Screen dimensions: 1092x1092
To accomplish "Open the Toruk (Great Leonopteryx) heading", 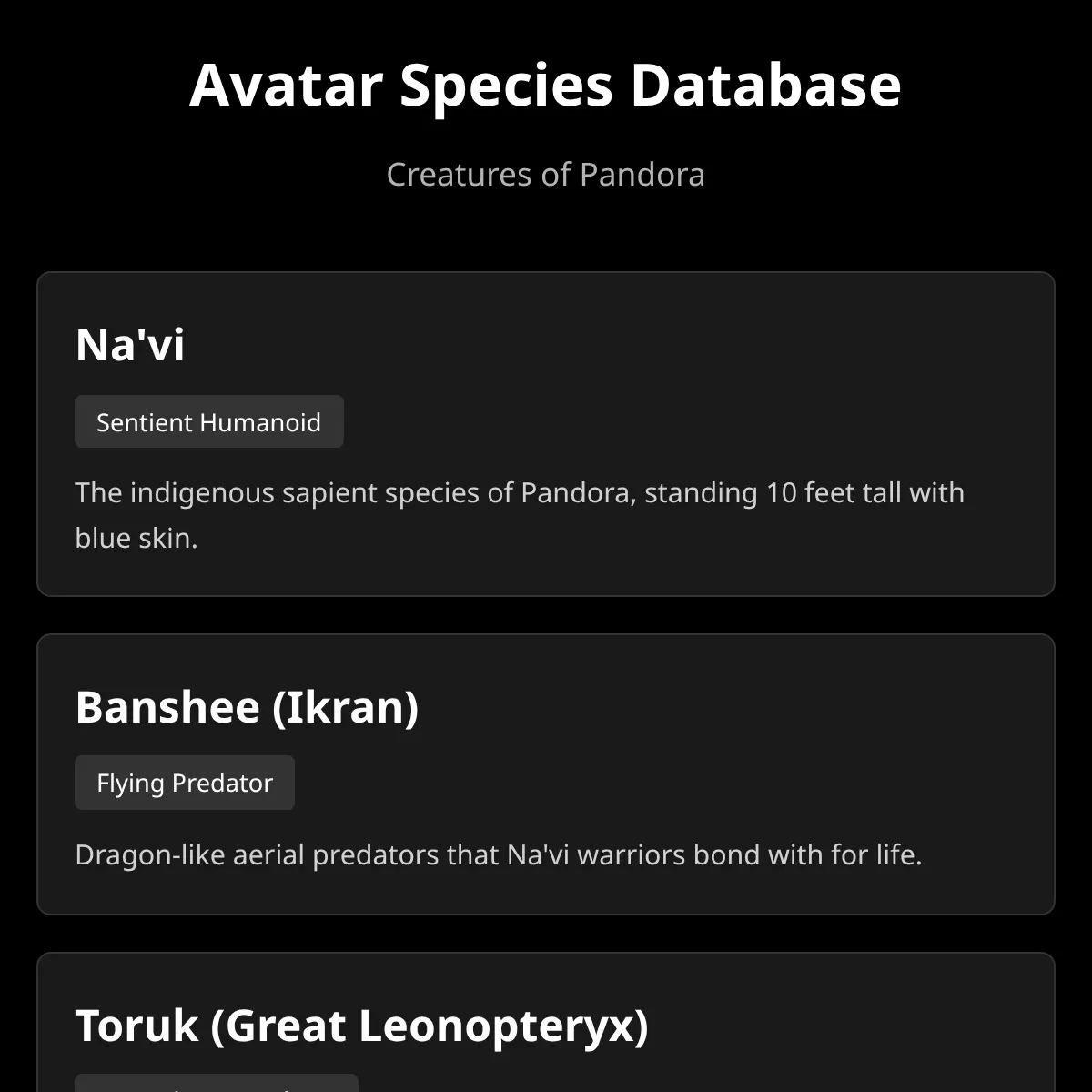I will [x=362, y=1026].
